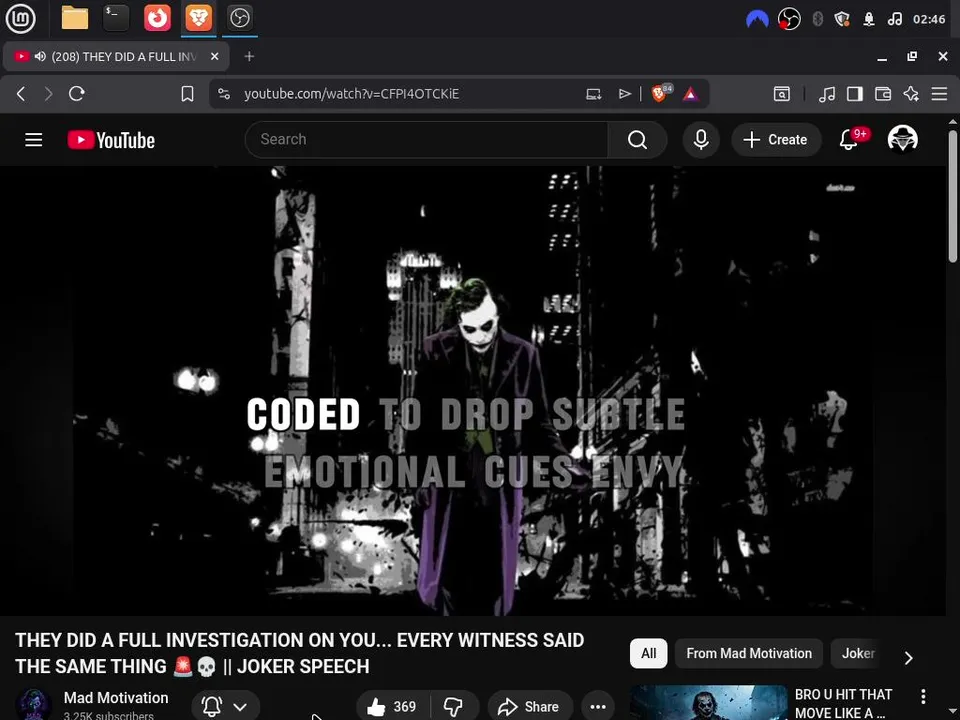Click the install/cast screen icon in address bar

click(593, 94)
